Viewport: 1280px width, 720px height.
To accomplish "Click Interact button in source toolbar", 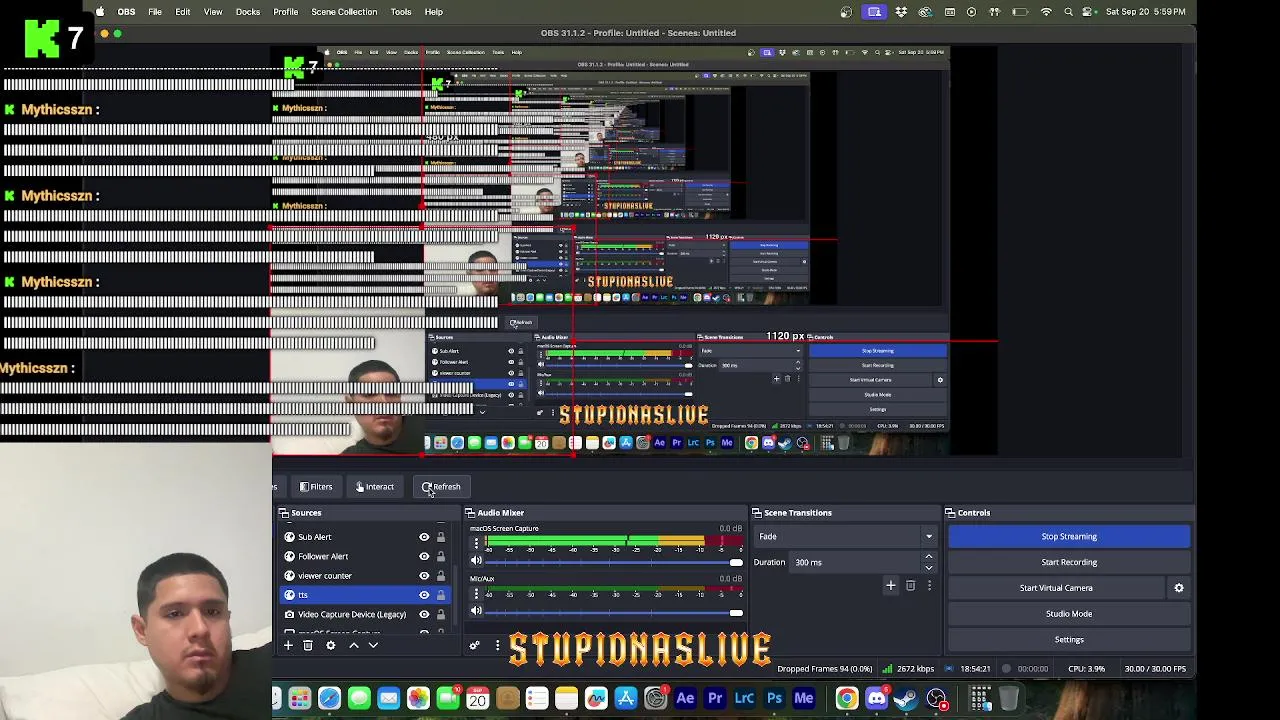I will coord(375,487).
